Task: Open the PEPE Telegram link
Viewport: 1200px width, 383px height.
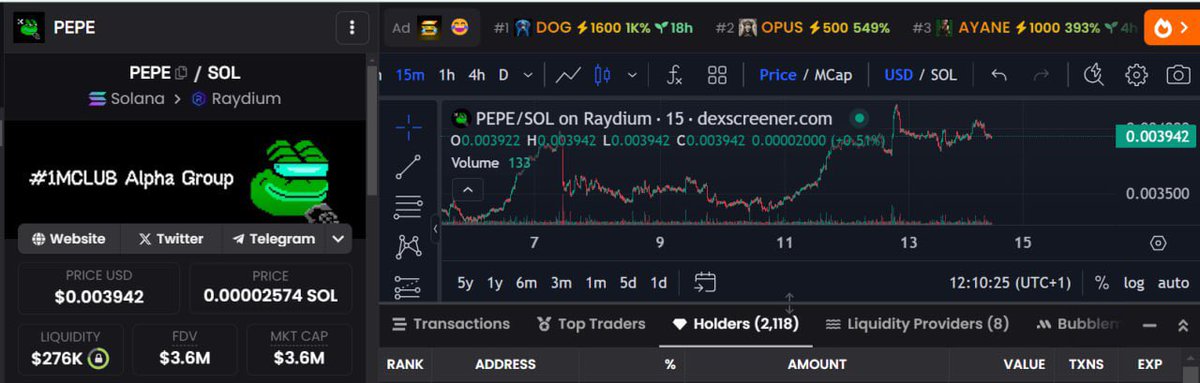Action: click(x=274, y=239)
